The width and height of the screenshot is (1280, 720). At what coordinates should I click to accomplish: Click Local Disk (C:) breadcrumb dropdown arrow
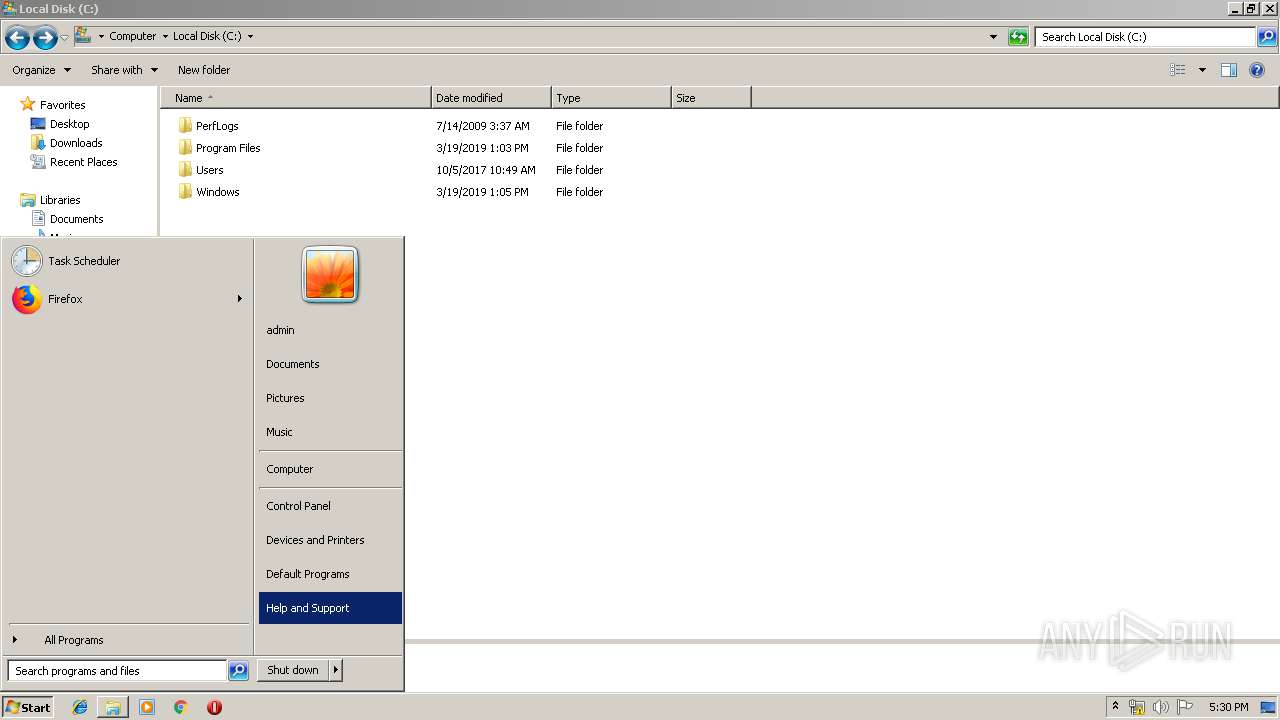click(x=250, y=37)
